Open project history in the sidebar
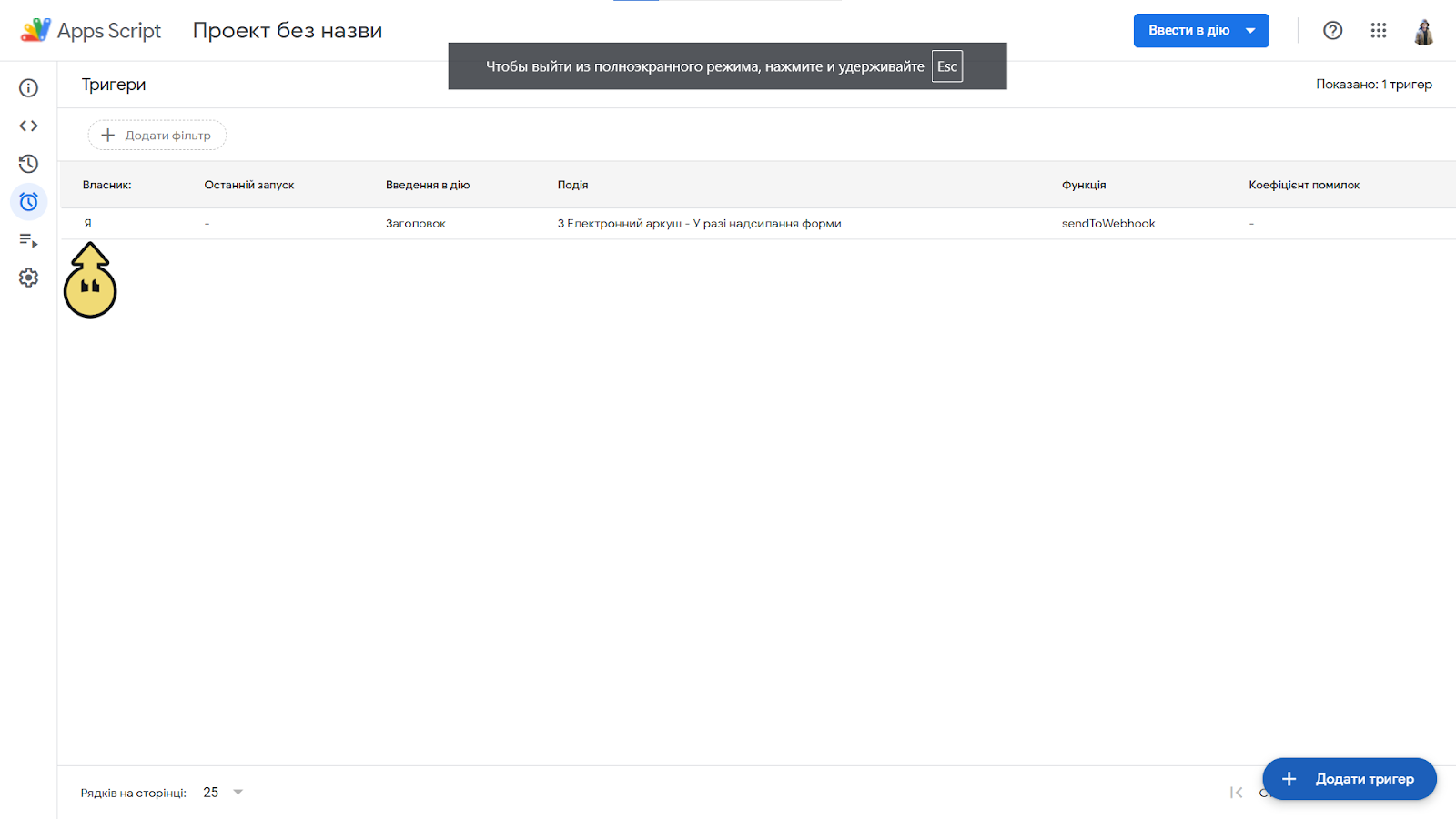The width and height of the screenshot is (1456, 819). (x=28, y=164)
